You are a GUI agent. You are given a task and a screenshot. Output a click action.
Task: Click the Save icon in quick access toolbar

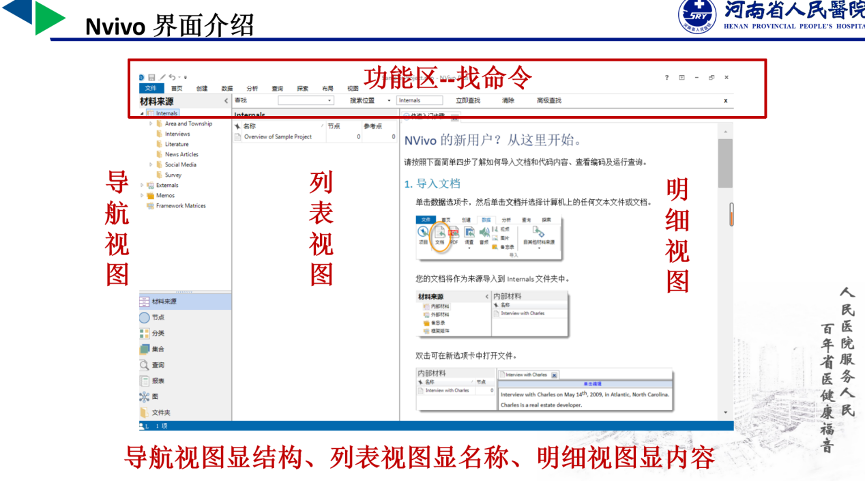(x=151, y=77)
